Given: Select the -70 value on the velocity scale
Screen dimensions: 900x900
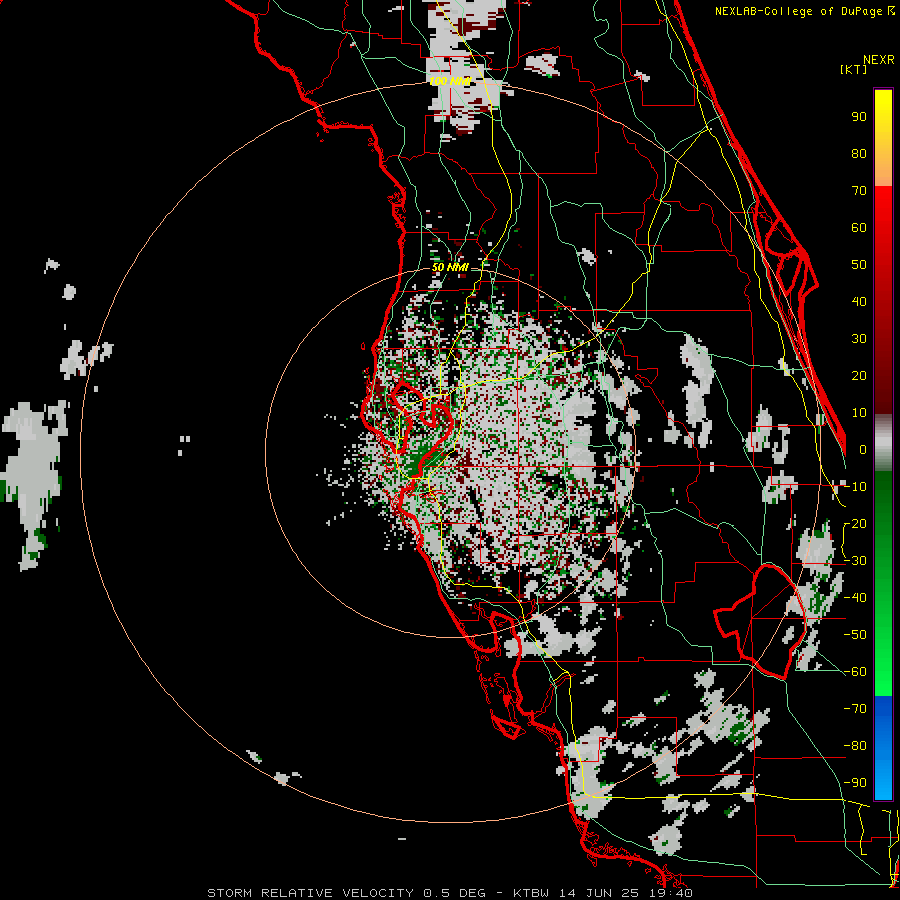Looking at the screenshot, I should tap(855, 709).
